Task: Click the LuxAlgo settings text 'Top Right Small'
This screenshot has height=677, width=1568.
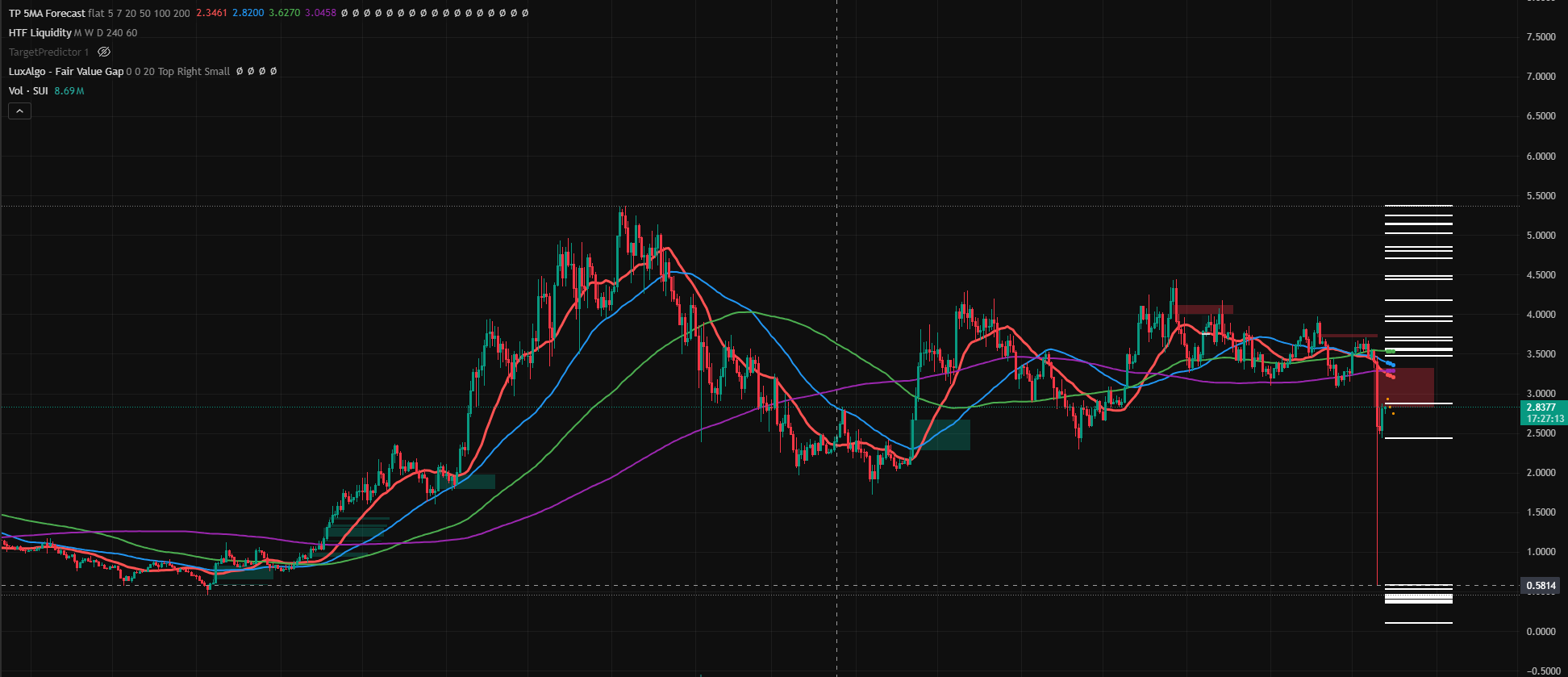Action: 194,72
